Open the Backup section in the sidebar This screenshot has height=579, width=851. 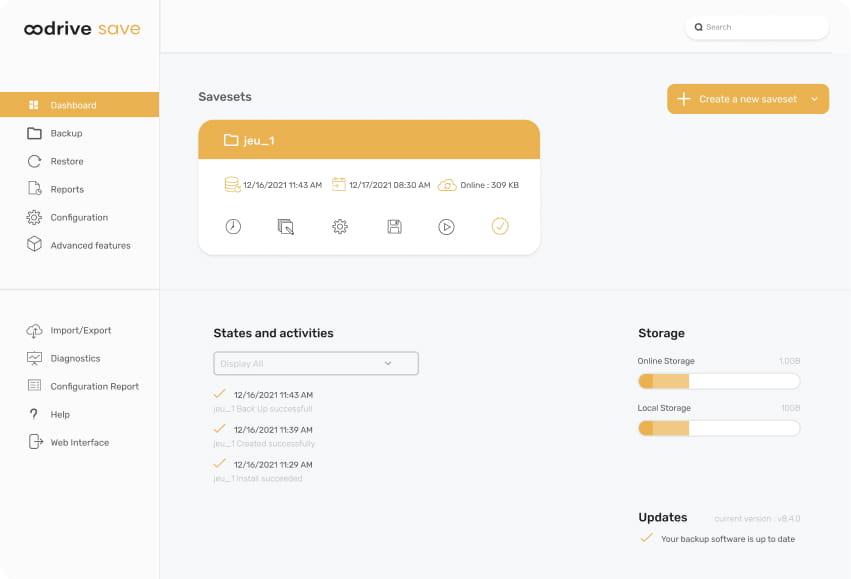[x=66, y=132]
